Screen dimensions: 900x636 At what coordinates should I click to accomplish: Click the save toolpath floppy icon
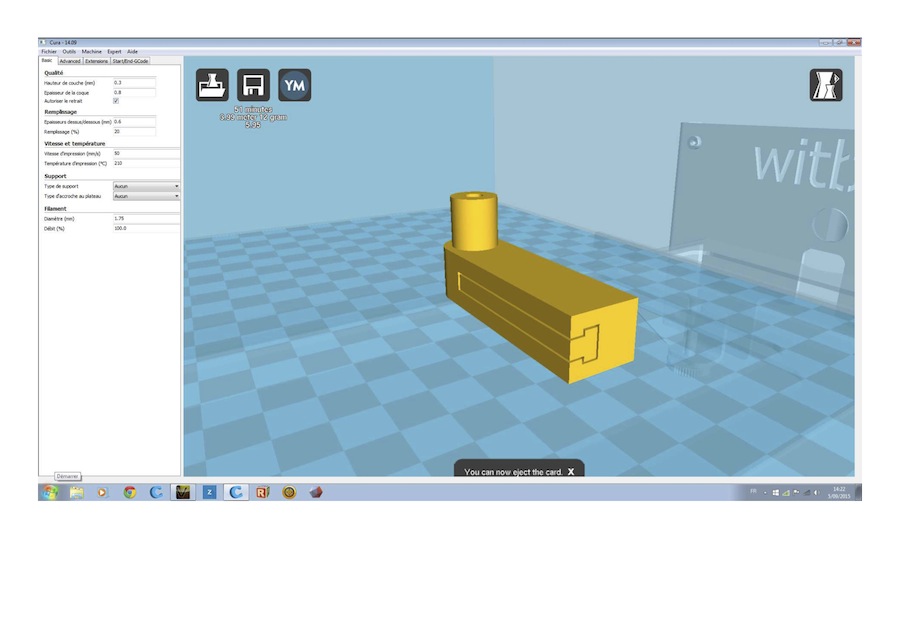253,86
